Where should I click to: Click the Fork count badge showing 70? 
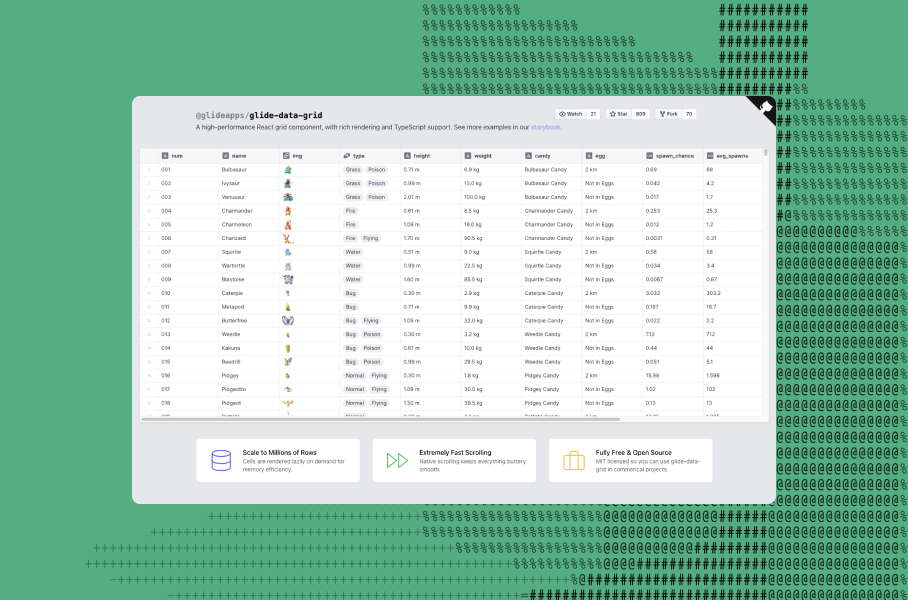pyautogui.click(x=687, y=114)
